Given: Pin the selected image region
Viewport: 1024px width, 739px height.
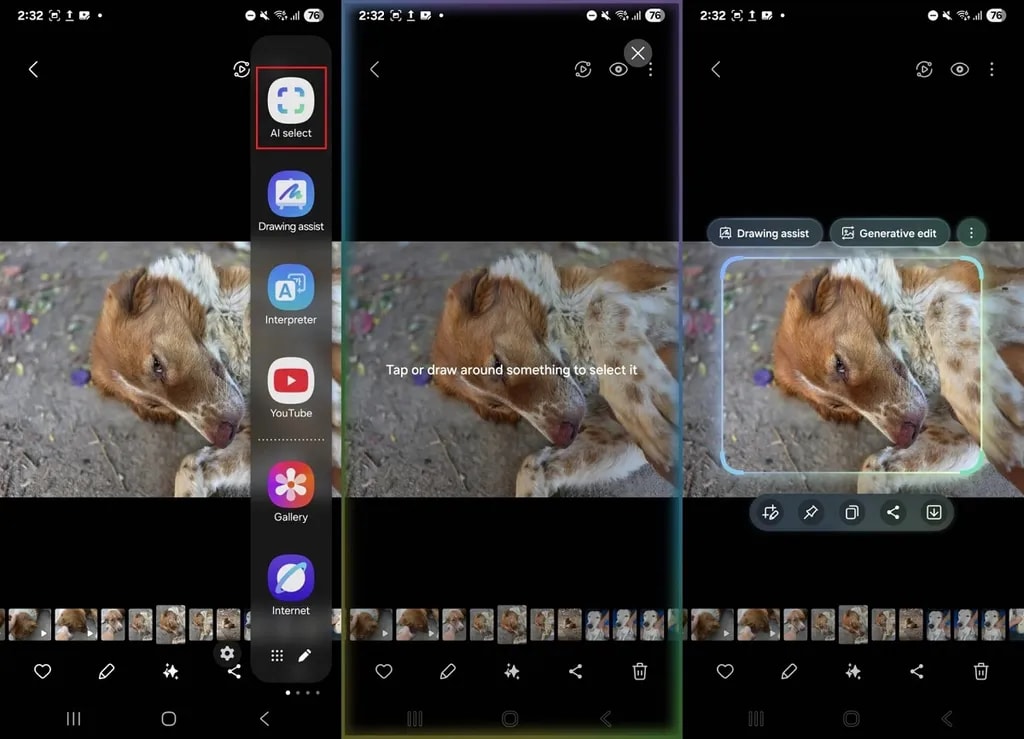Looking at the screenshot, I should (810, 512).
